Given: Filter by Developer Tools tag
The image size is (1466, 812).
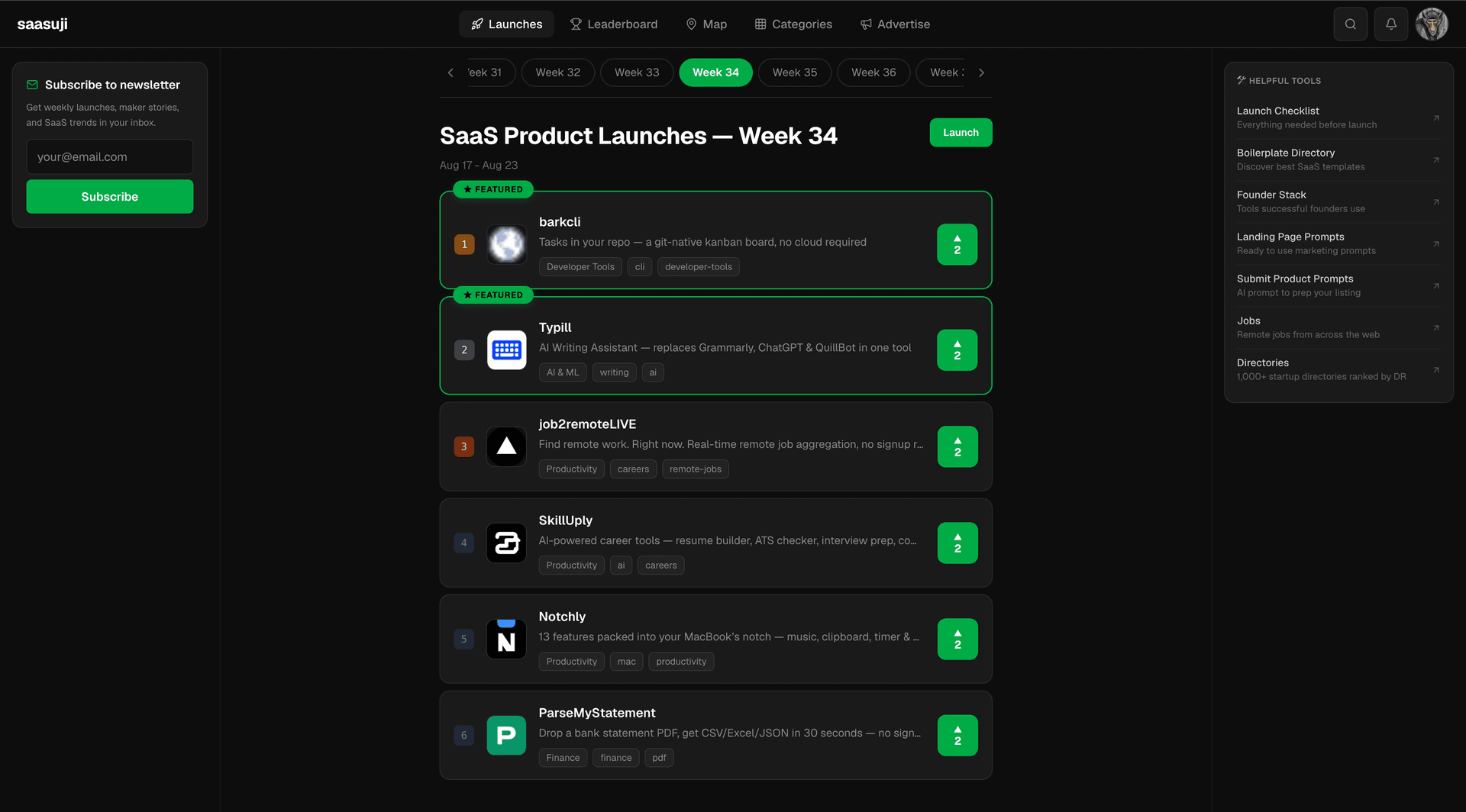Looking at the screenshot, I should 580,267.
